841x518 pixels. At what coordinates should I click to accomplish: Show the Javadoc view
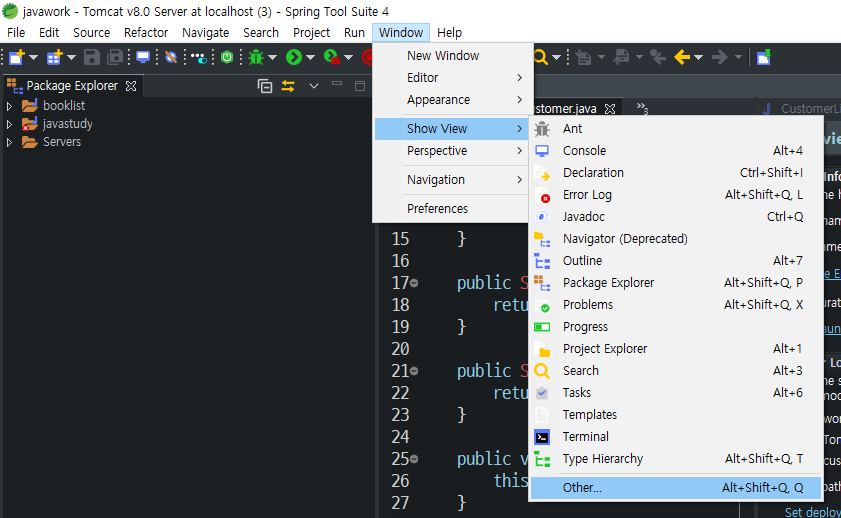pos(675,217)
